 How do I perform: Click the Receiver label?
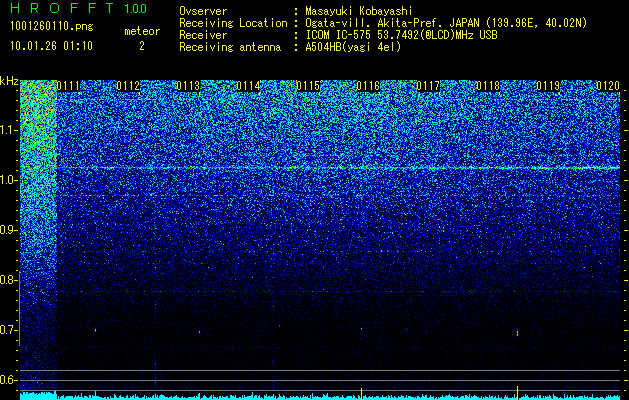pos(203,35)
